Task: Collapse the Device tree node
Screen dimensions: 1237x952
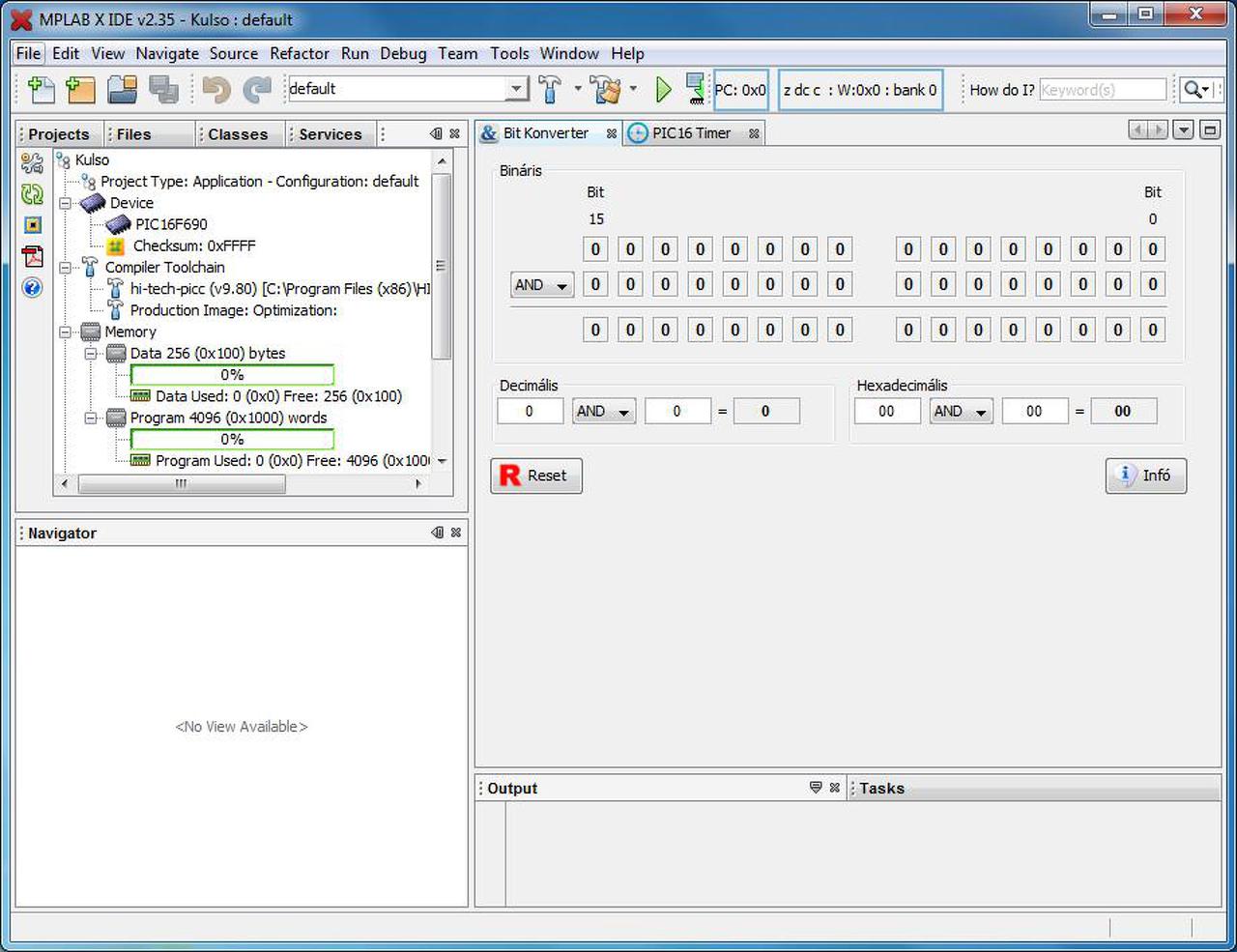Action: (66, 203)
